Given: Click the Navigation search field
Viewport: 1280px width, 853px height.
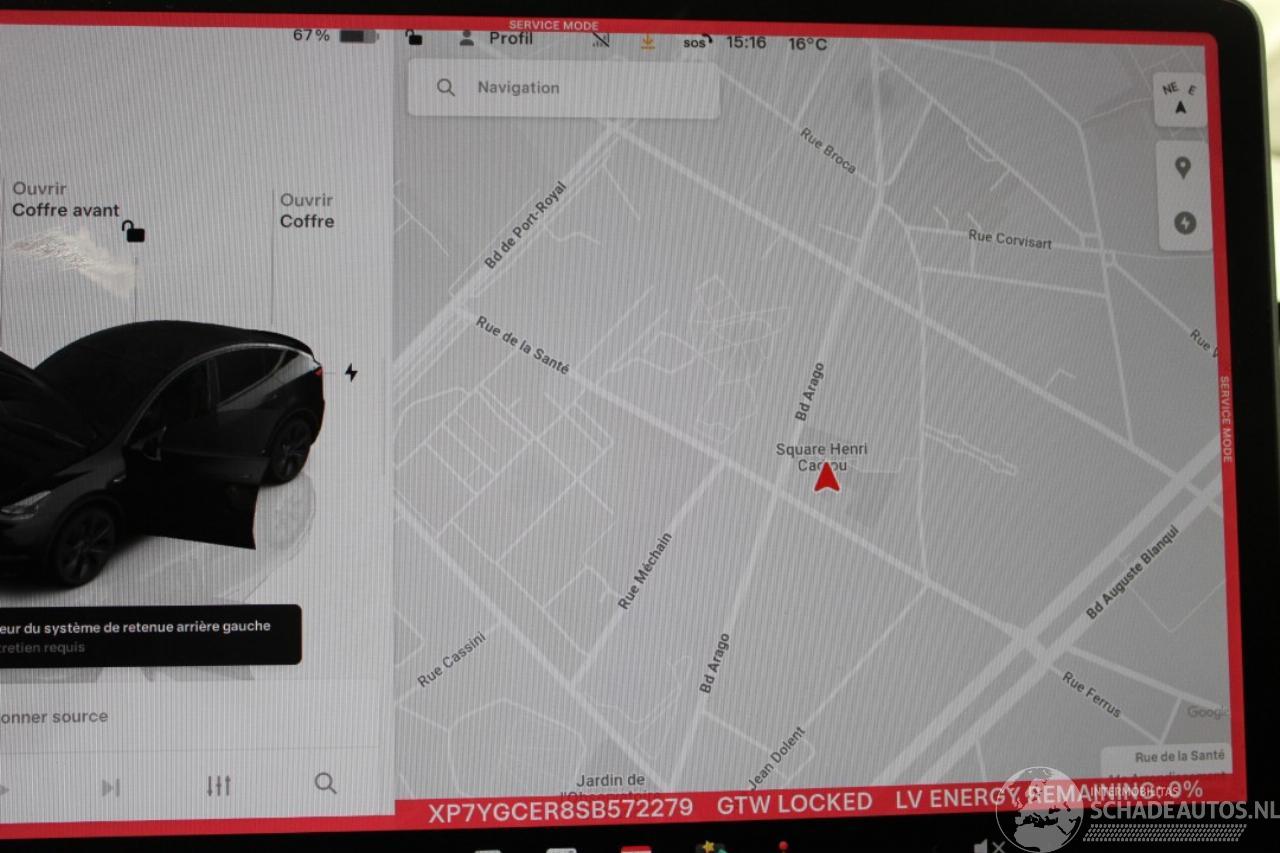Looking at the screenshot, I should point(563,88).
